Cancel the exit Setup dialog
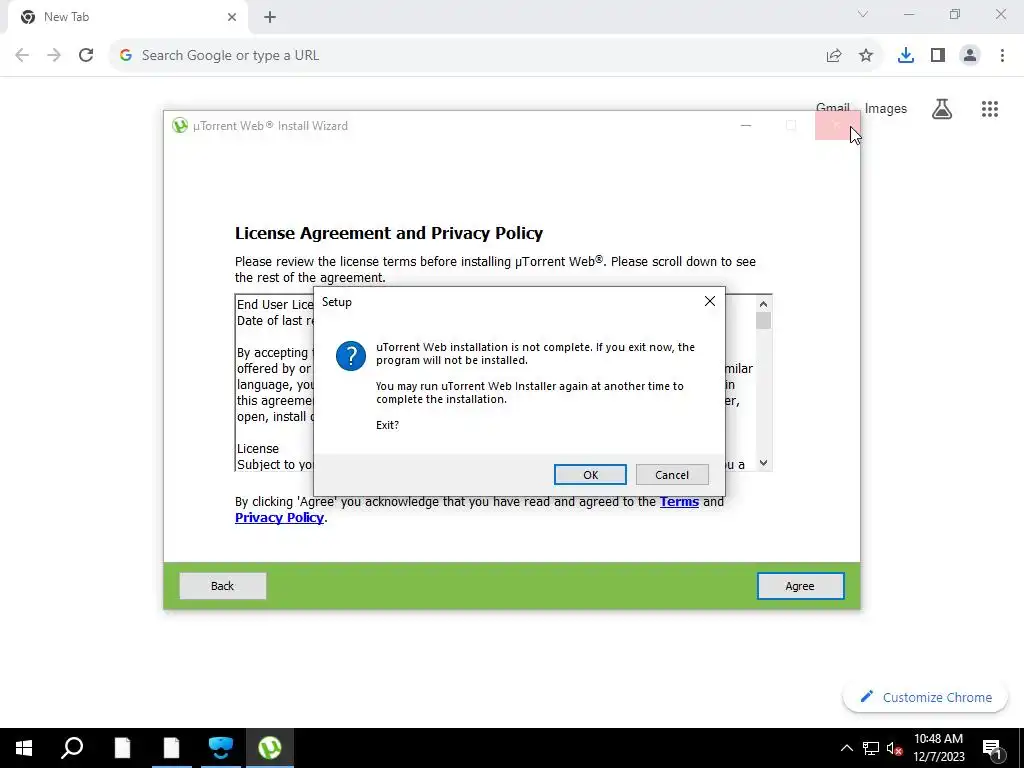The image size is (1024, 768). tap(672, 475)
